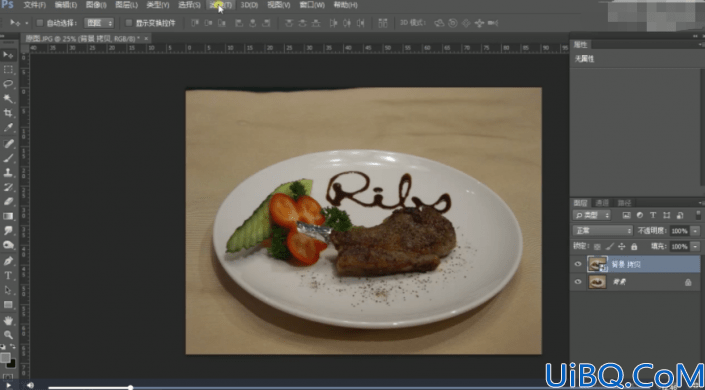Open the layer filter 类型 dropdown
The width and height of the screenshot is (705, 390).
591,215
